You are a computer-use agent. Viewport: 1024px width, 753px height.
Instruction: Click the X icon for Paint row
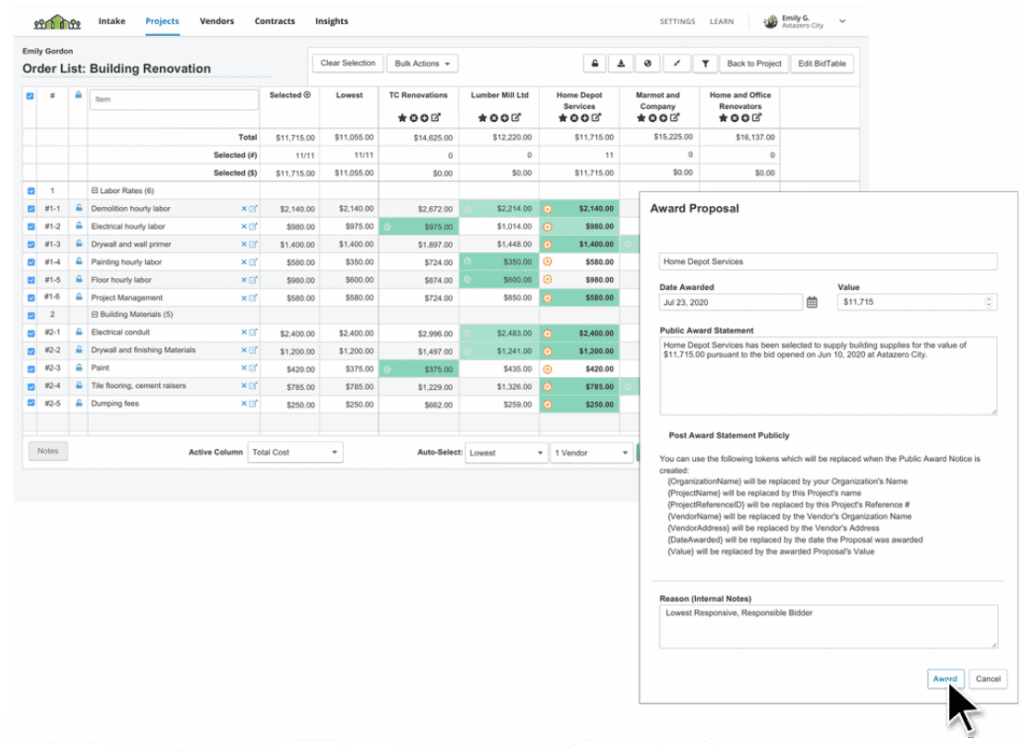point(243,368)
